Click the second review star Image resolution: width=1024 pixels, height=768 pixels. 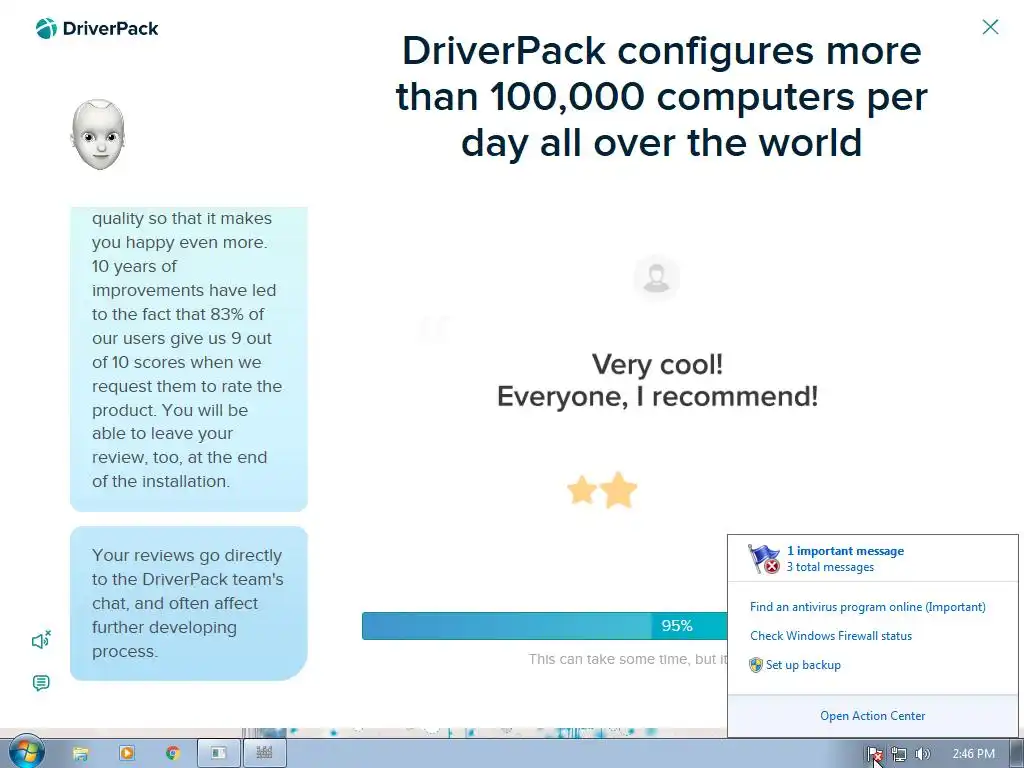pyautogui.click(x=618, y=490)
